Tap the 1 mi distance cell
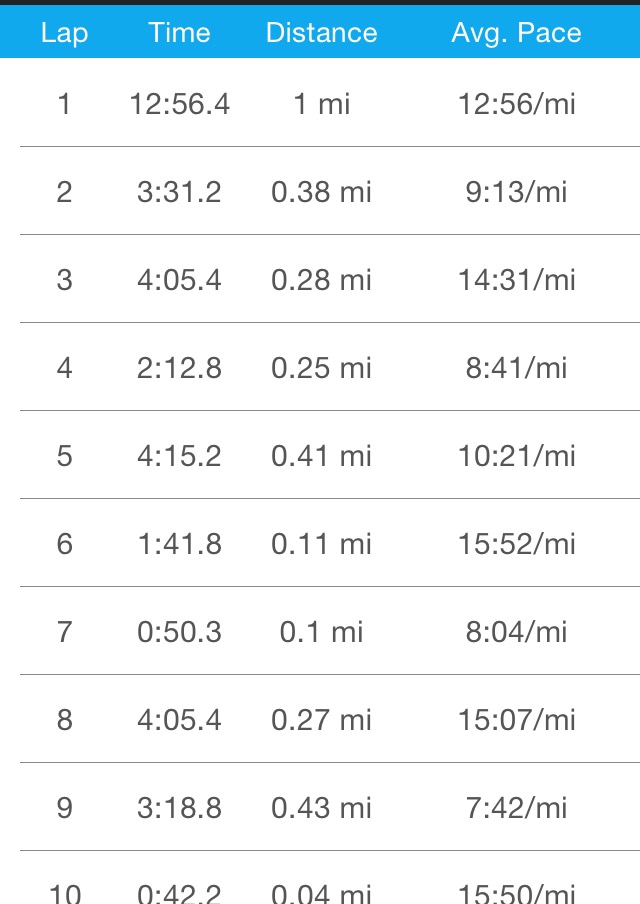 click(x=321, y=104)
